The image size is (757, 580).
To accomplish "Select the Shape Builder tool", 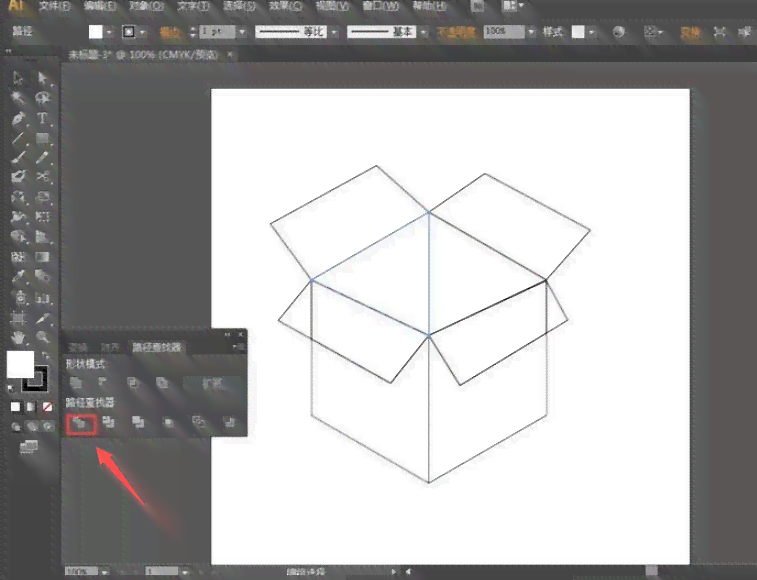I will [x=18, y=237].
